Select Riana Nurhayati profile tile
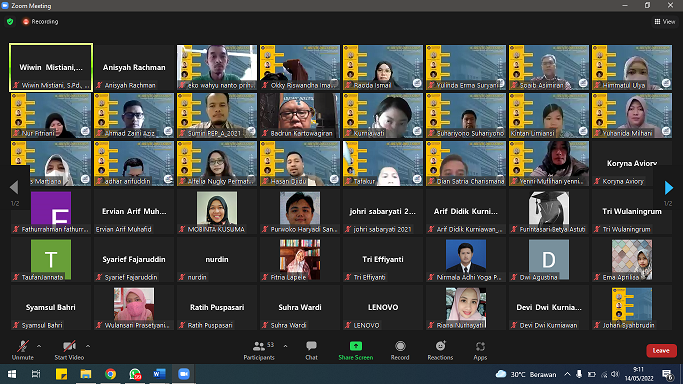683x384 pixels. (466, 307)
